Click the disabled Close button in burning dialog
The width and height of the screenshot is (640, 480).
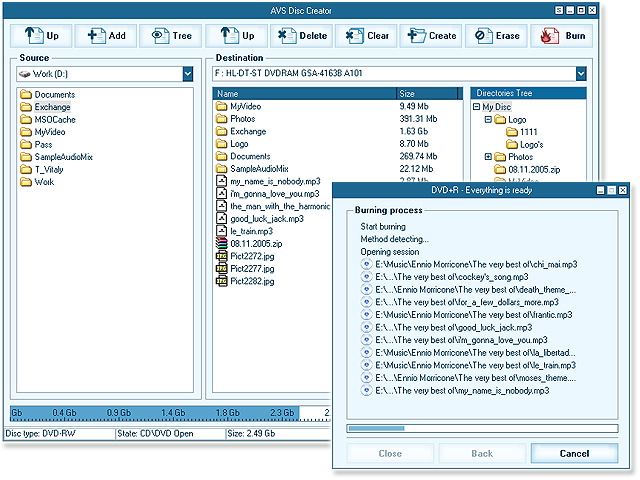point(390,453)
